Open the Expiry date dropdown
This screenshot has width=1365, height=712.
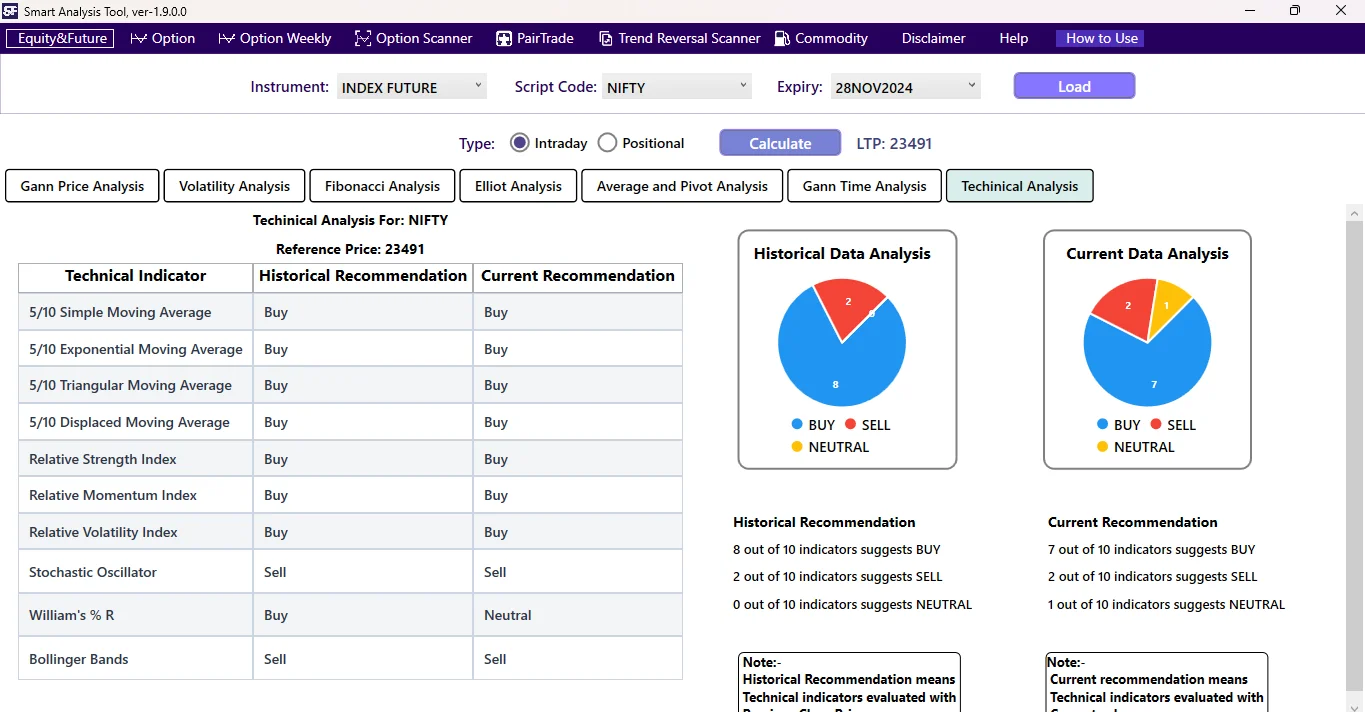click(970, 86)
